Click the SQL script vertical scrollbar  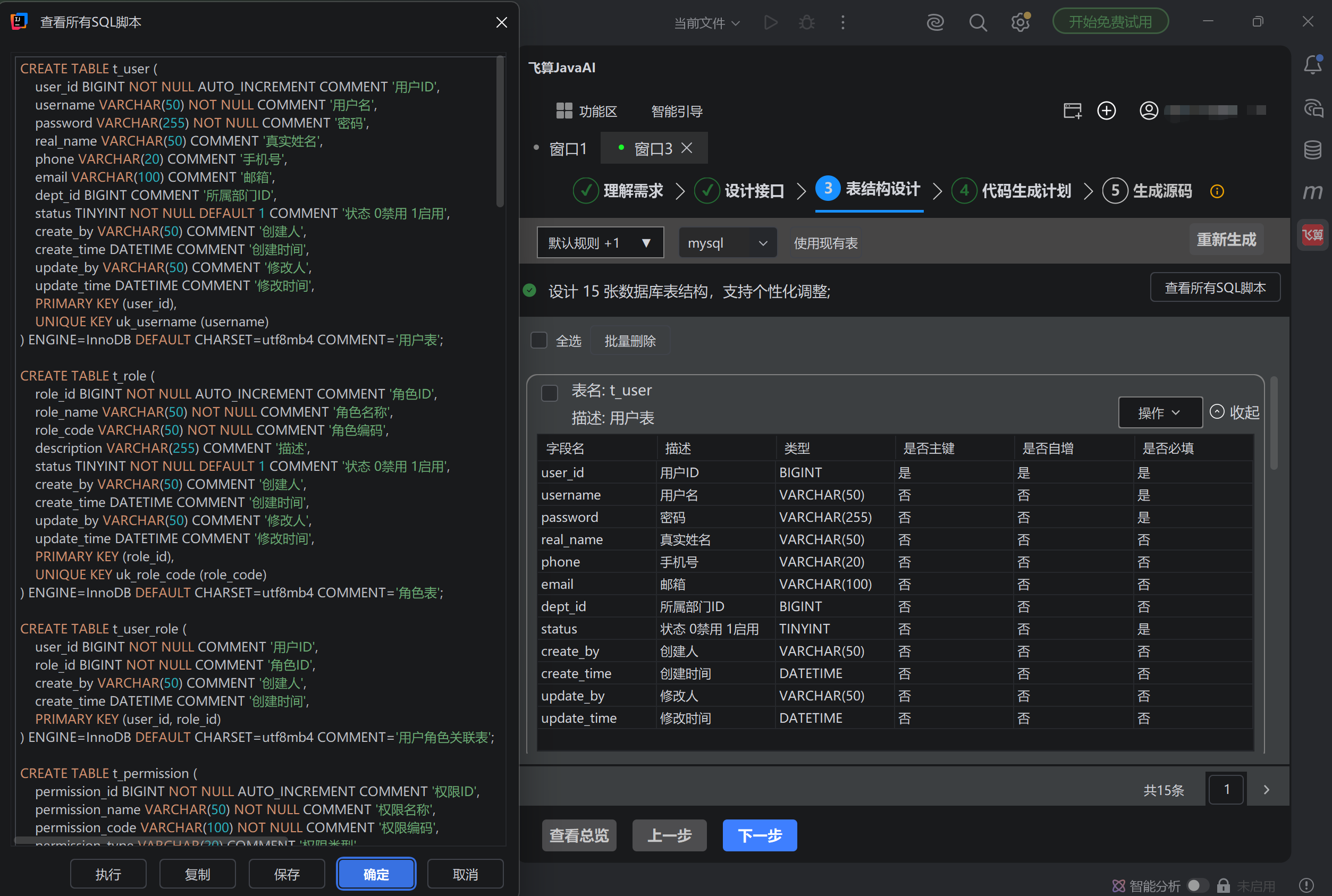(500, 131)
